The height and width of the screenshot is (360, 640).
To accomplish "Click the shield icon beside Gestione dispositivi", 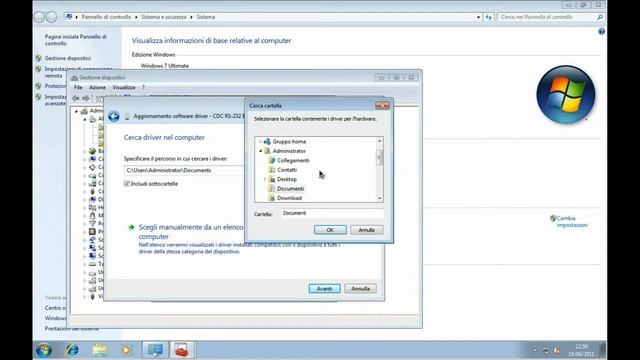I will [x=38, y=58].
